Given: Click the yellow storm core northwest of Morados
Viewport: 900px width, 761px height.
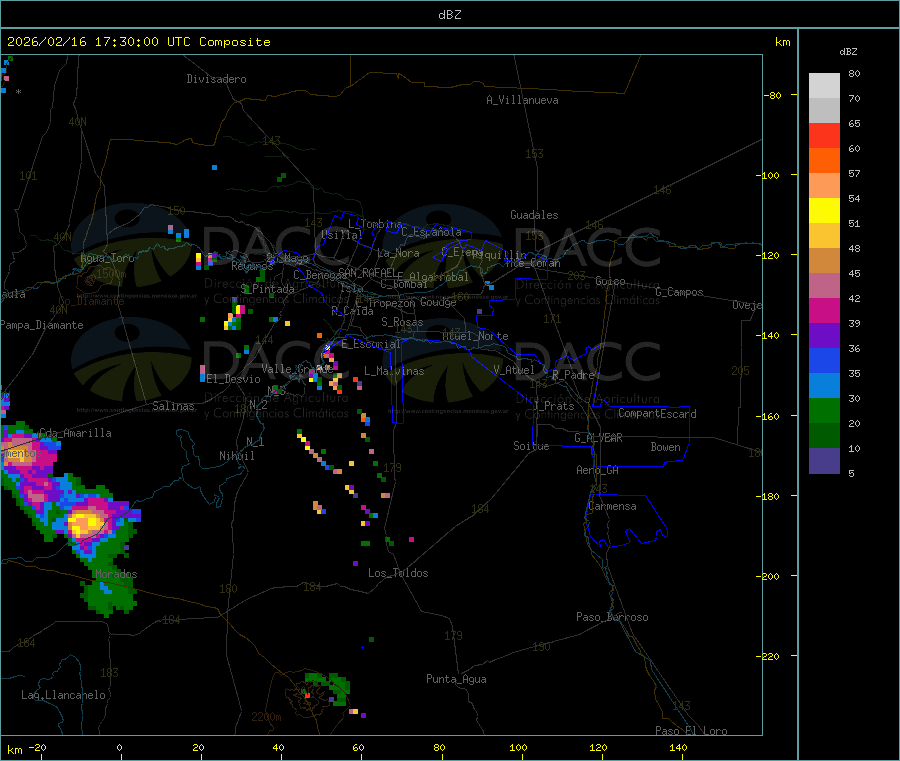Looking at the screenshot, I should pos(84,524).
